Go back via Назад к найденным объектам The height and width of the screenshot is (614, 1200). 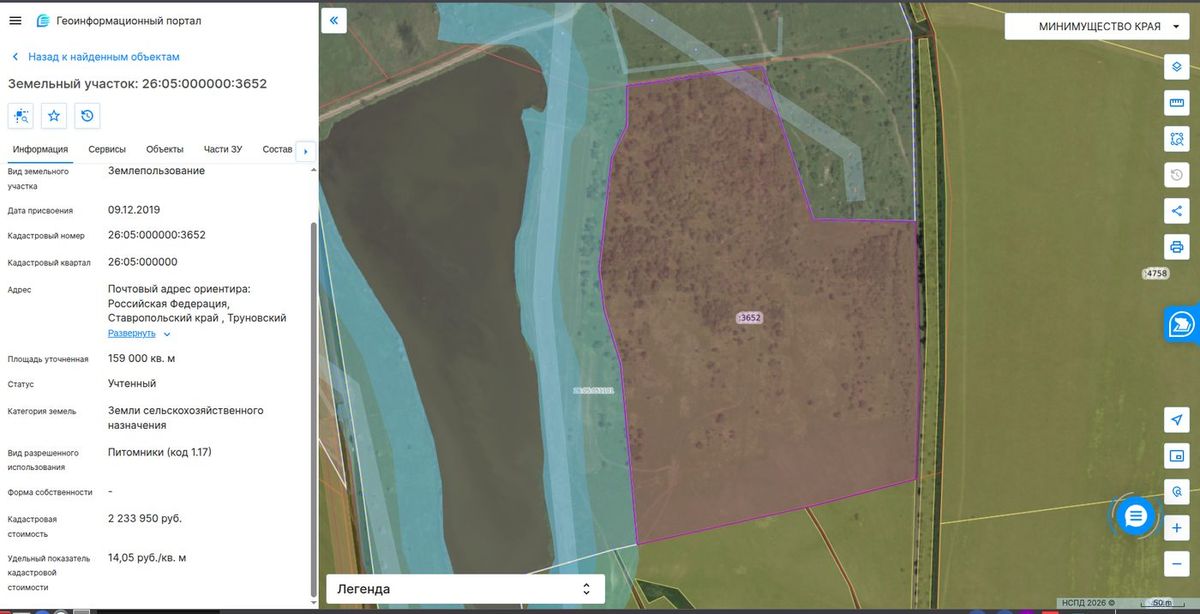pyautogui.click(x=95, y=57)
